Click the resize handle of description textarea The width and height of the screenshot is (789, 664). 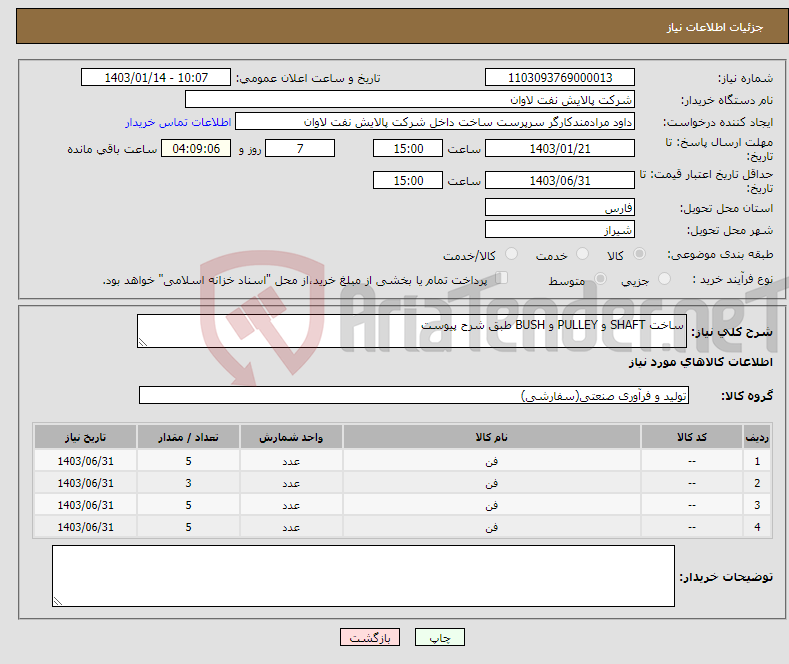(143, 342)
